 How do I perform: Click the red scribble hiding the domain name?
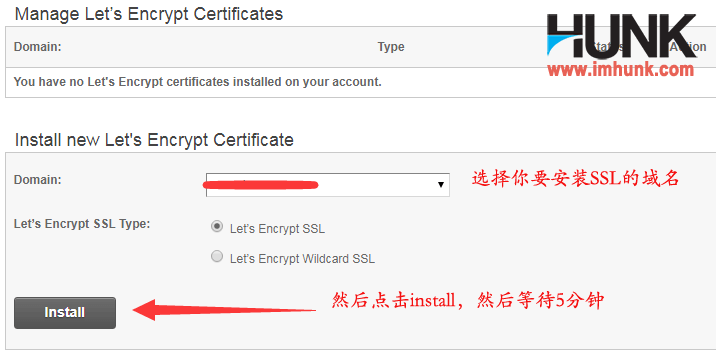pyautogui.click(x=260, y=184)
